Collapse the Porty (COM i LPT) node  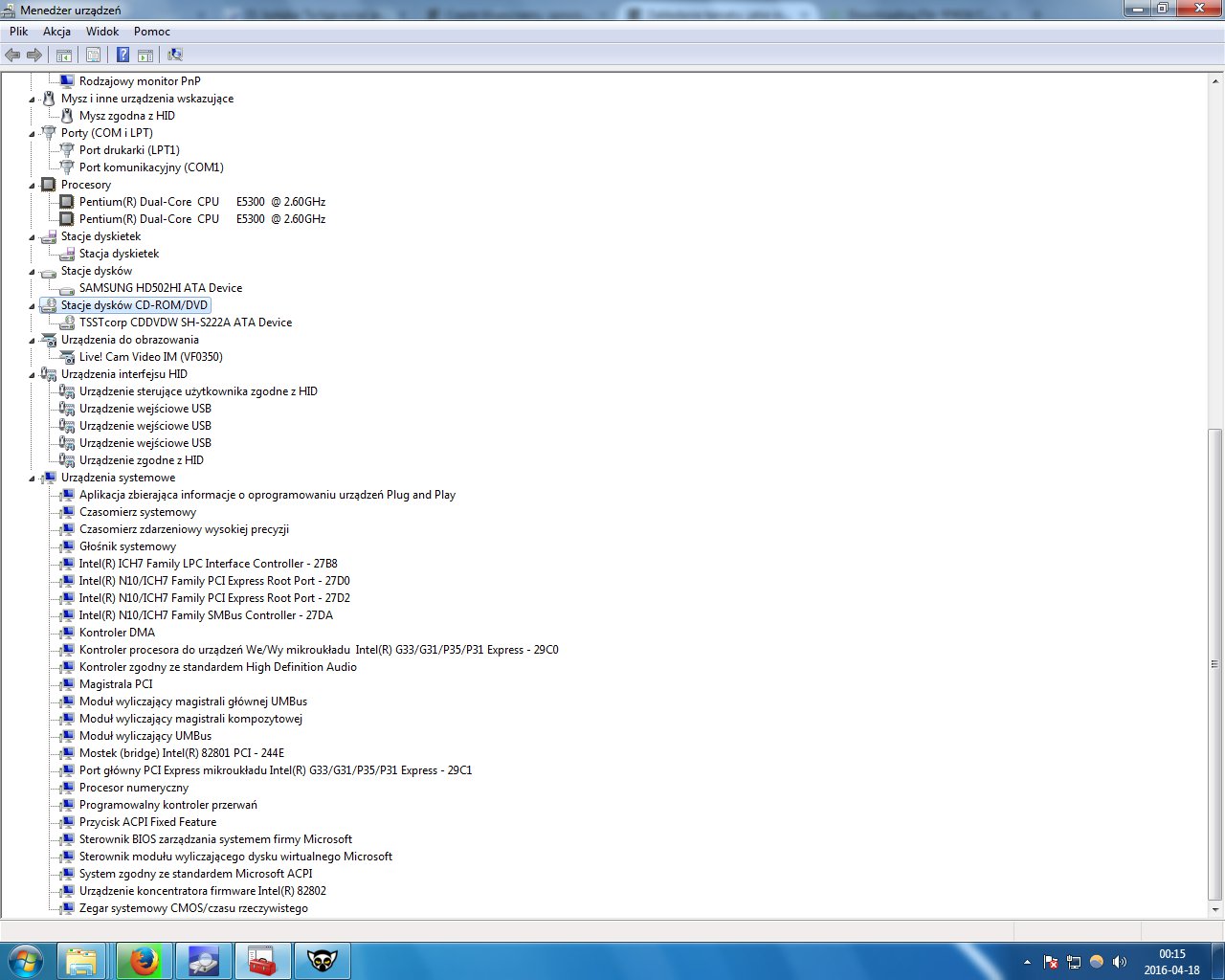click(32, 134)
